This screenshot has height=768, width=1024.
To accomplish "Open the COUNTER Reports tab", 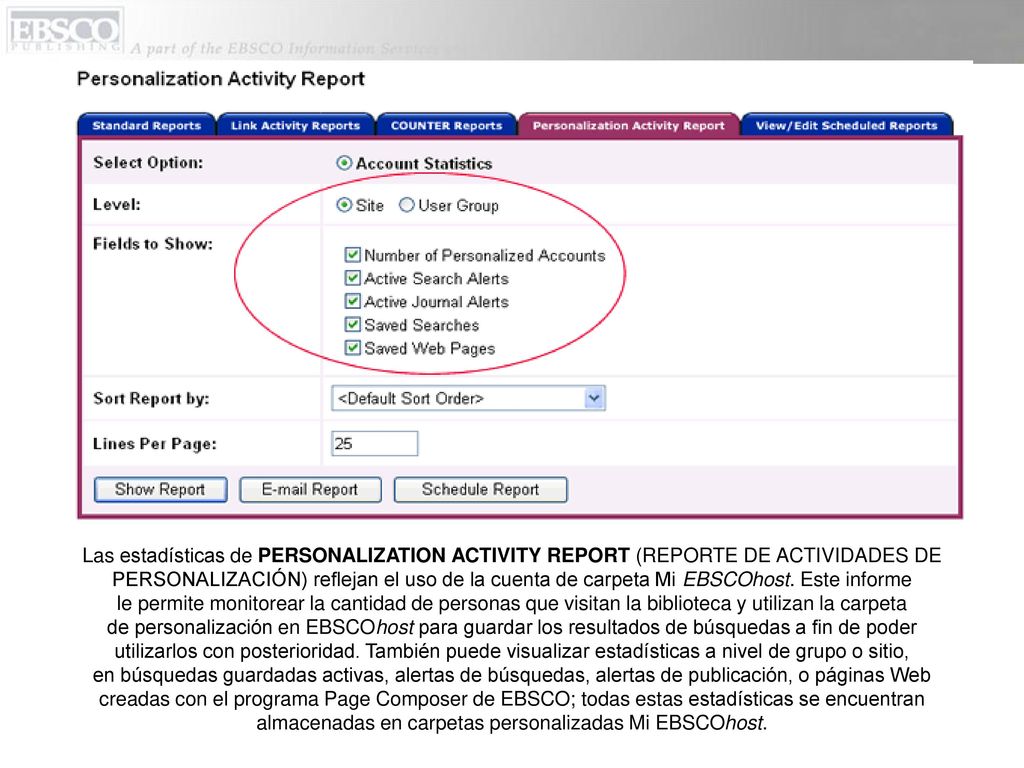I will click(x=447, y=125).
